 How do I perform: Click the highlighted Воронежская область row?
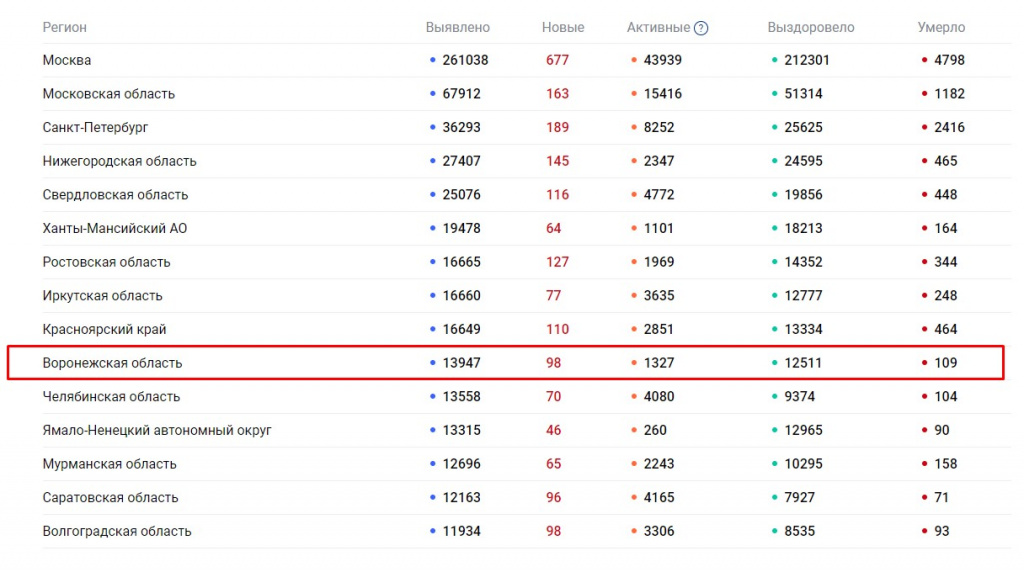point(112,363)
